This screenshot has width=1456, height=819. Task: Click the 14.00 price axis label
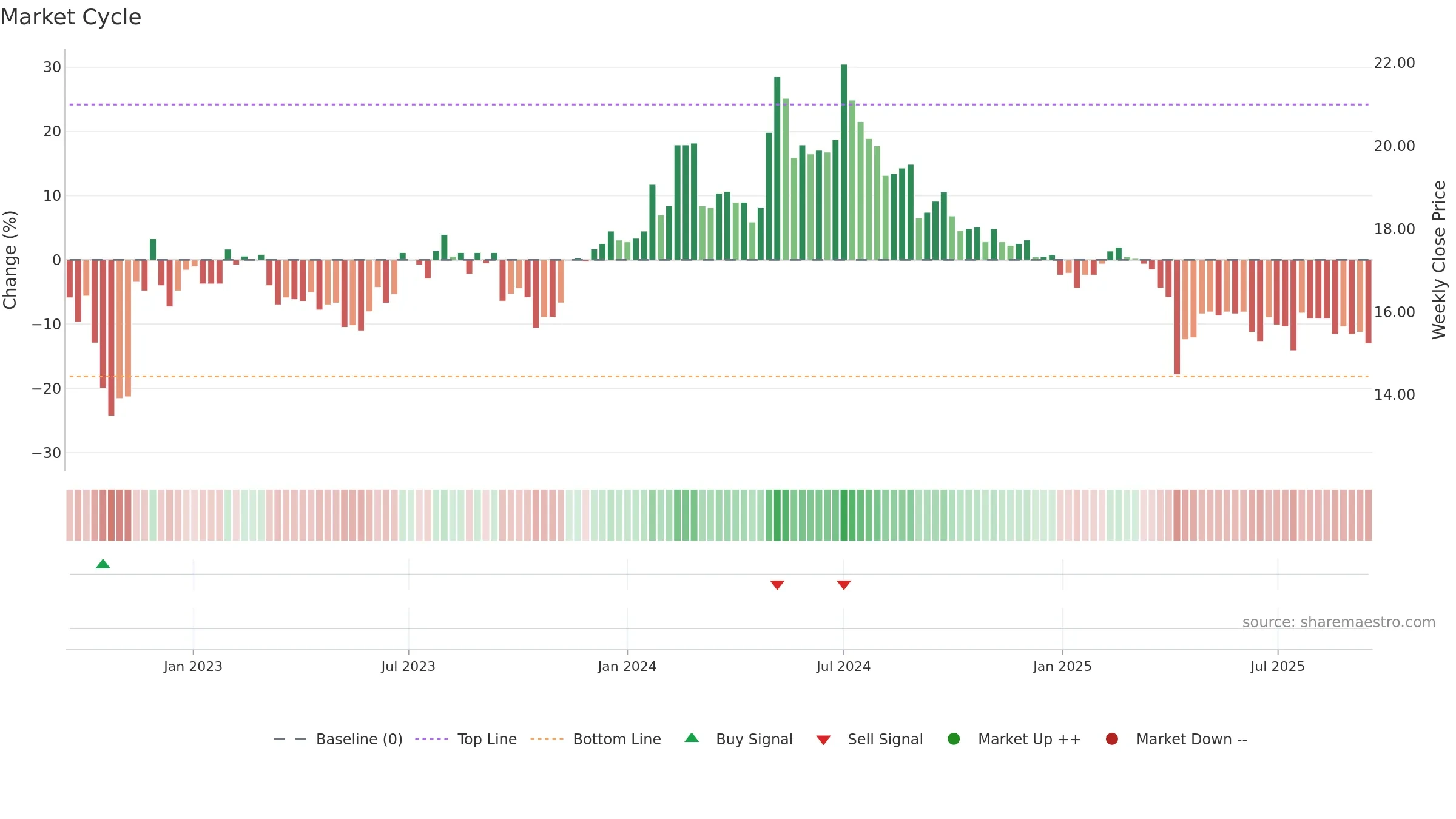point(1394,395)
